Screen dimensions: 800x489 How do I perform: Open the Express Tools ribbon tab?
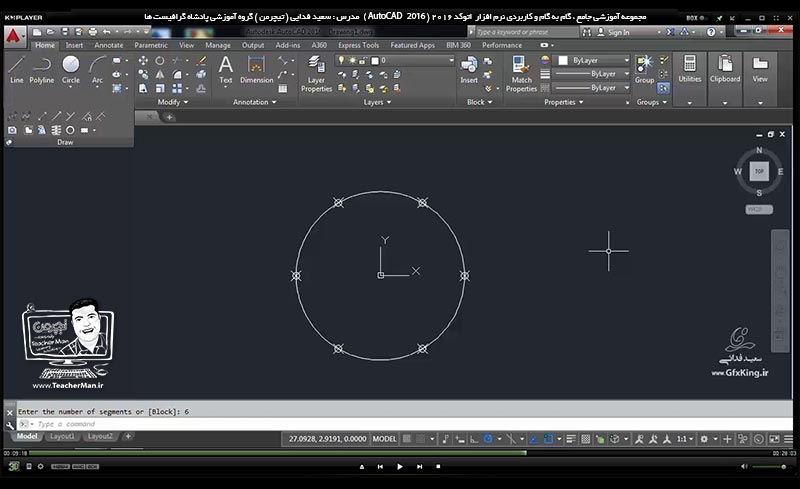pos(358,45)
